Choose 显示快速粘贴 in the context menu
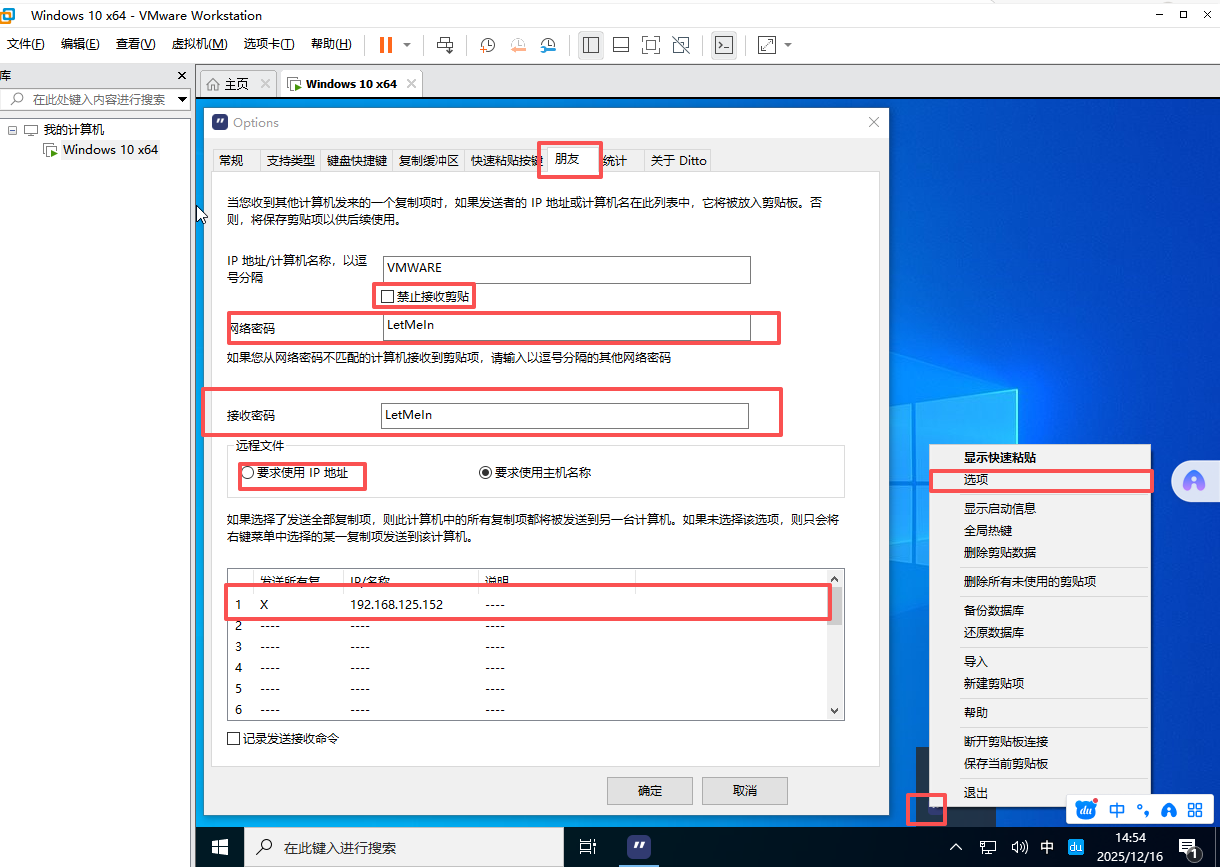 (x=1040, y=457)
